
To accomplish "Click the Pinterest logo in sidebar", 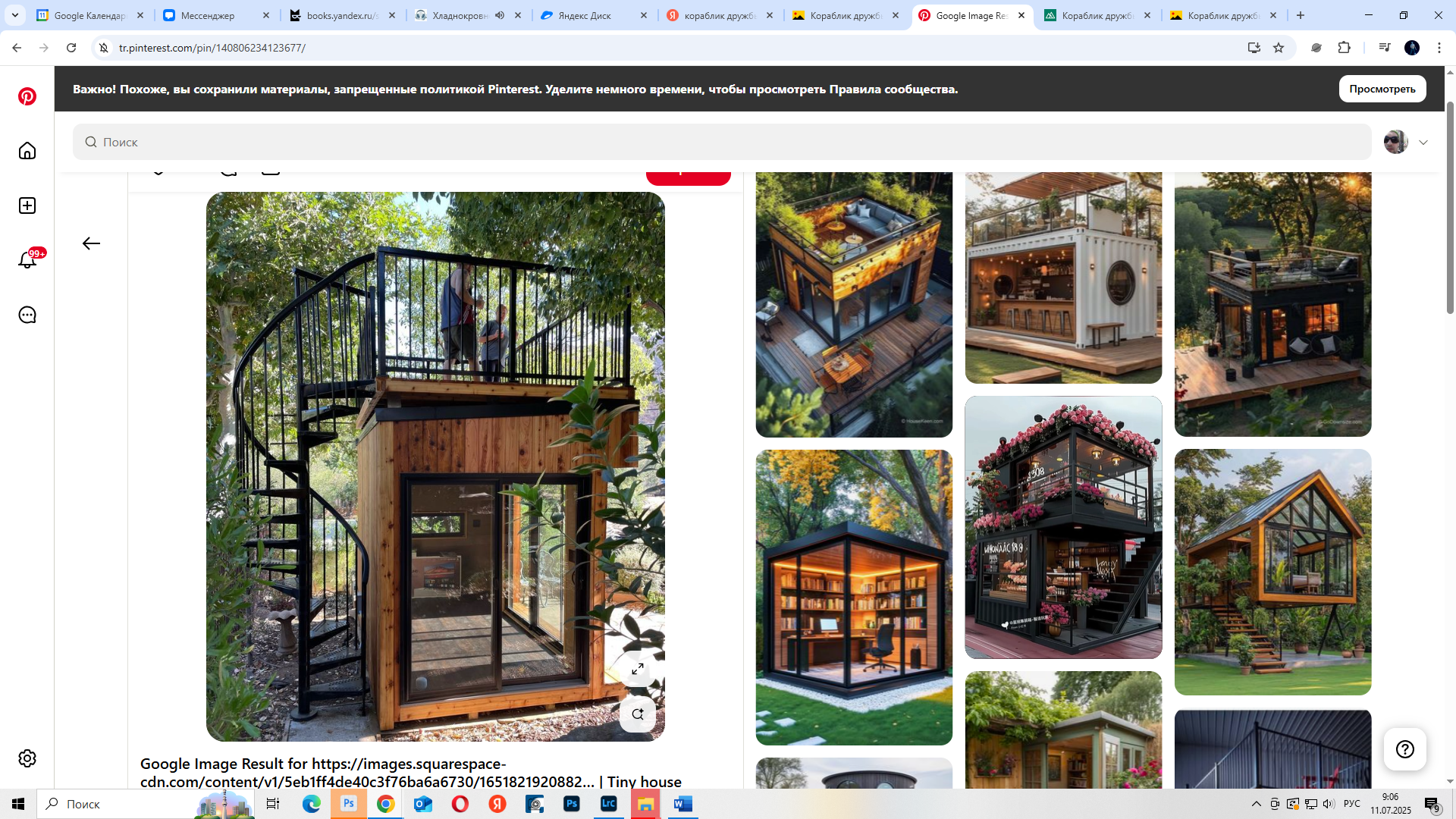I will click(27, 96).
